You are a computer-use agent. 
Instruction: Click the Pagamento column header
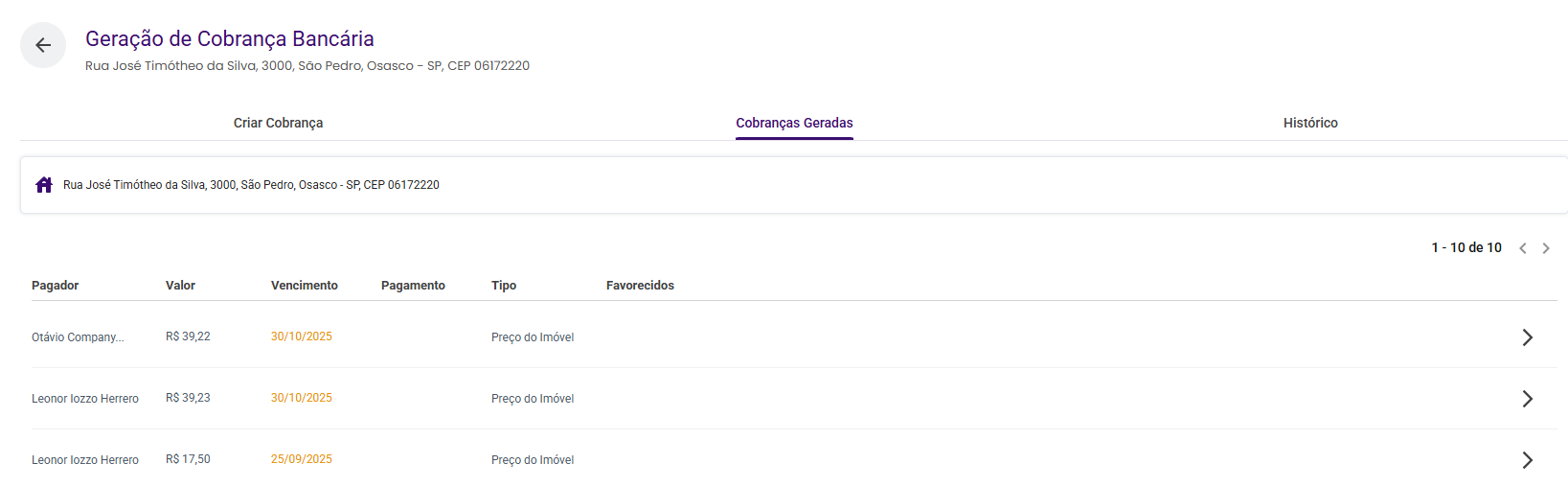coord(413,286)
